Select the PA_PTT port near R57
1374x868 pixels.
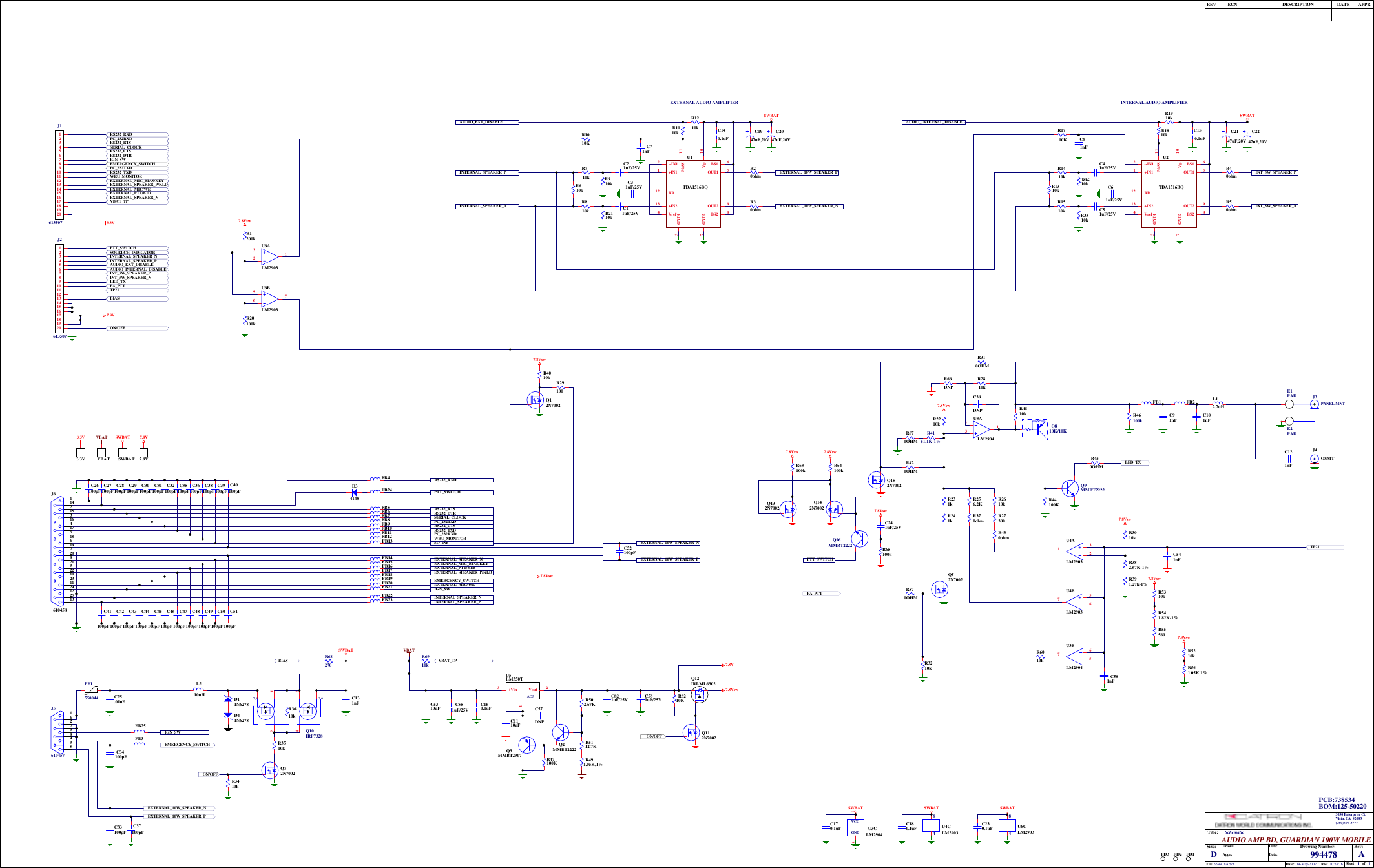(822, 594)
